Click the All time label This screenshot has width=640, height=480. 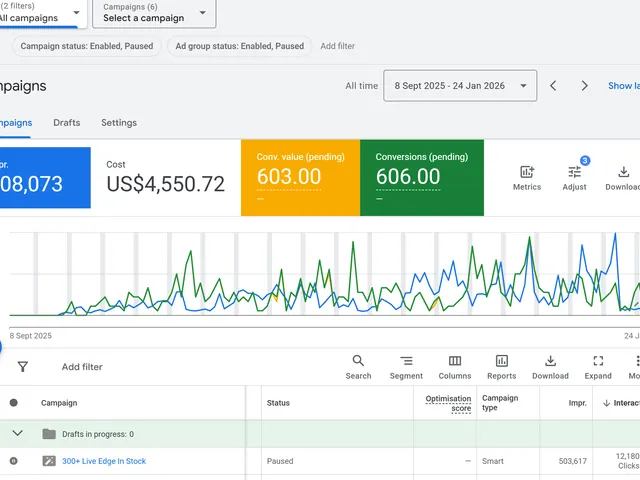point(362,86)
